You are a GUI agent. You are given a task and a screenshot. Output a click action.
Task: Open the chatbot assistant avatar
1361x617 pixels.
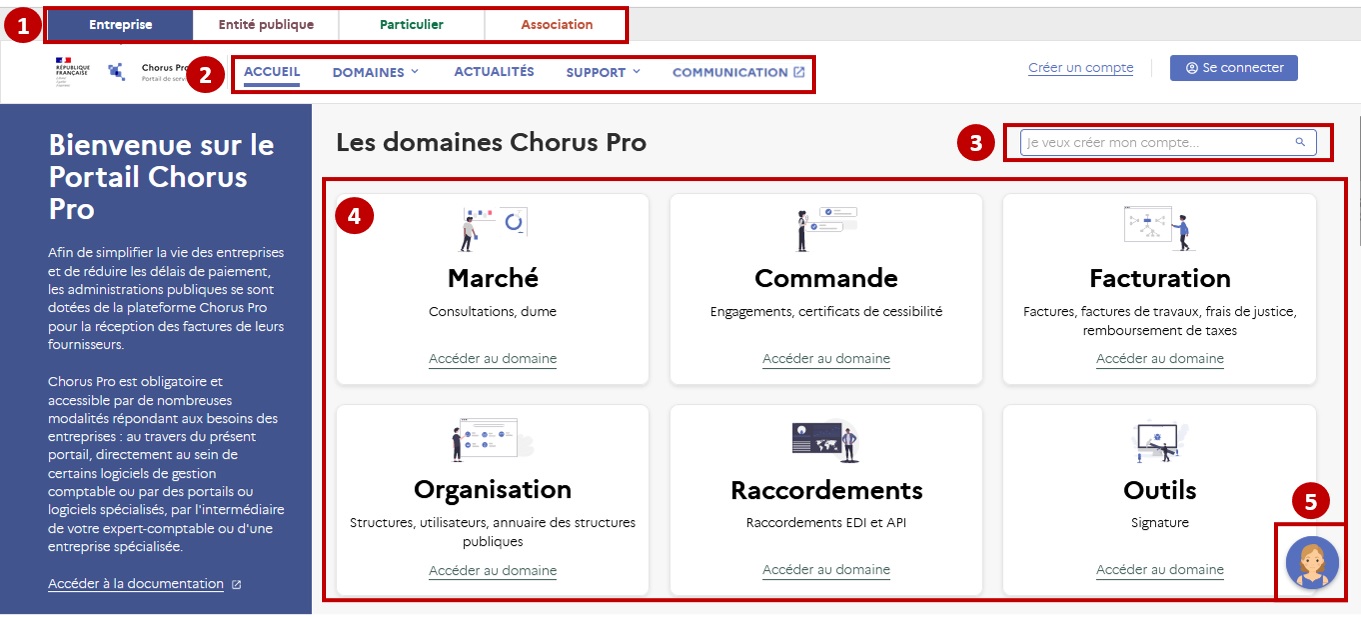click(x=1311, y=562)
